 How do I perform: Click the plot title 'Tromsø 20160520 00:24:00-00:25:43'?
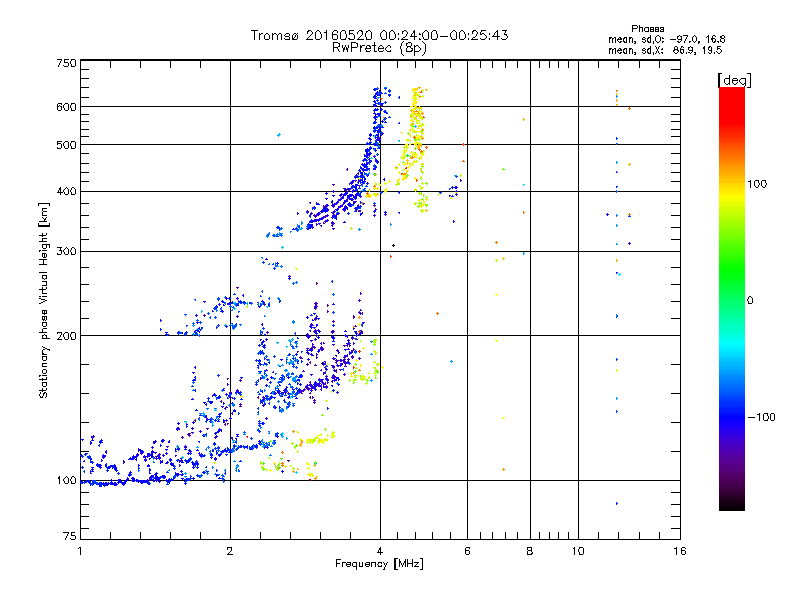380,35
